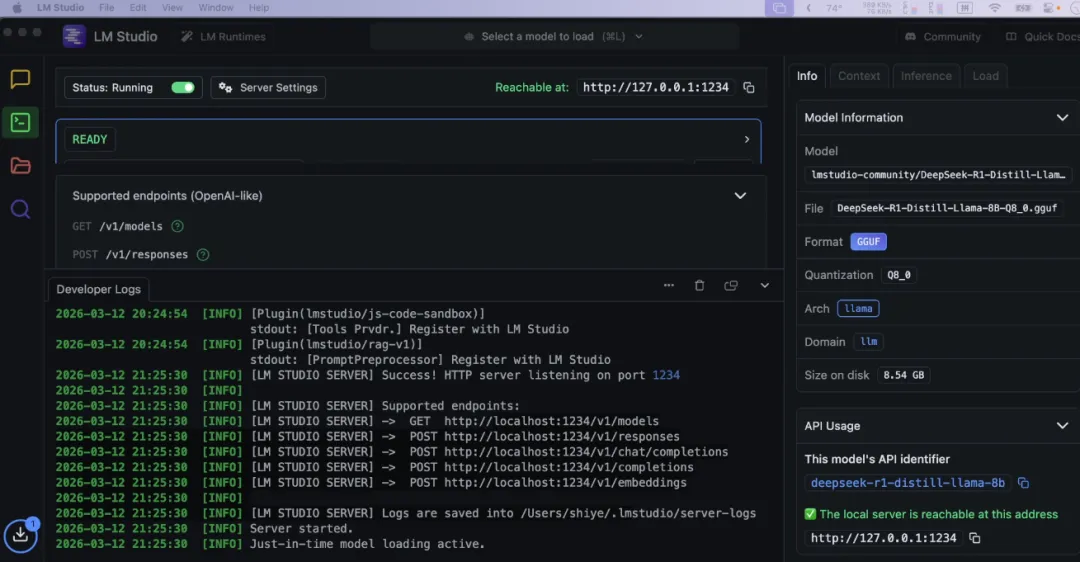This screenshot has width=1080, height=562.
Task: Open the Discover search icon in the sidebar
Action: (x=20, y=209)
